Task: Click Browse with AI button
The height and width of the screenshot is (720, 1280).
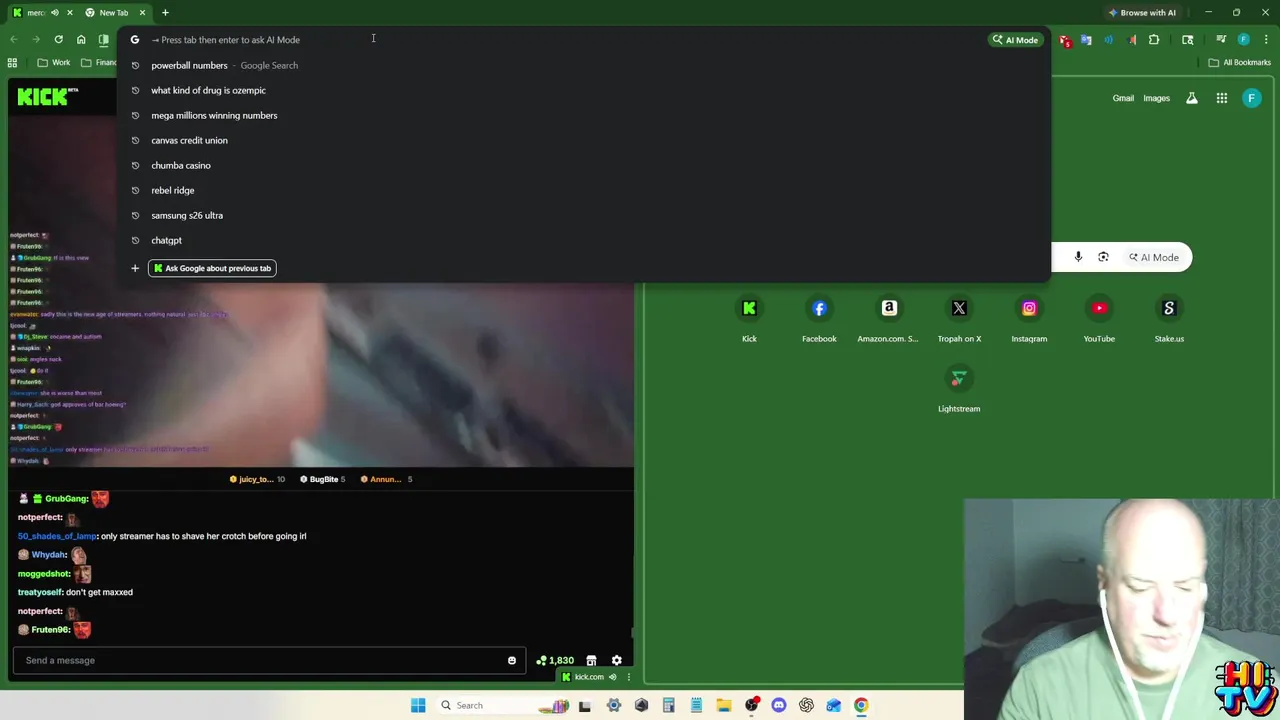Action: coord(1141,12)
